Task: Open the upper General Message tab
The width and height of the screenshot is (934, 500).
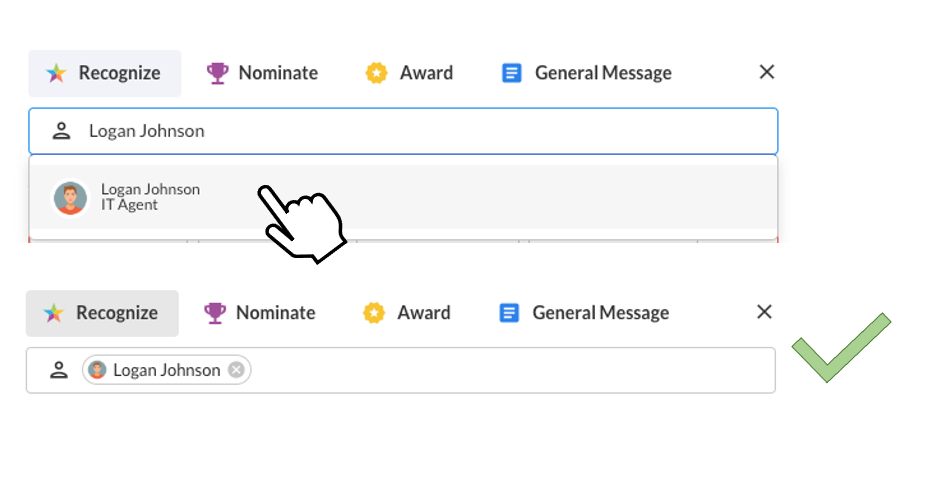Action: coord(587,73)
